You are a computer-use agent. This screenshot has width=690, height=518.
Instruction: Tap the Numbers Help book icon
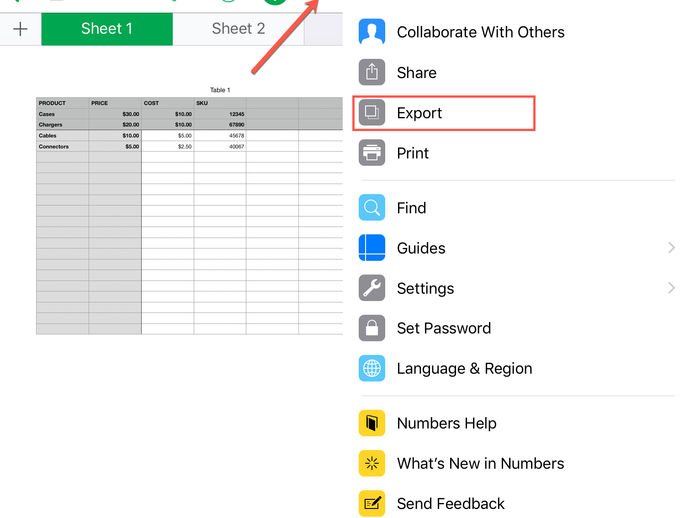tap(372, 423)
